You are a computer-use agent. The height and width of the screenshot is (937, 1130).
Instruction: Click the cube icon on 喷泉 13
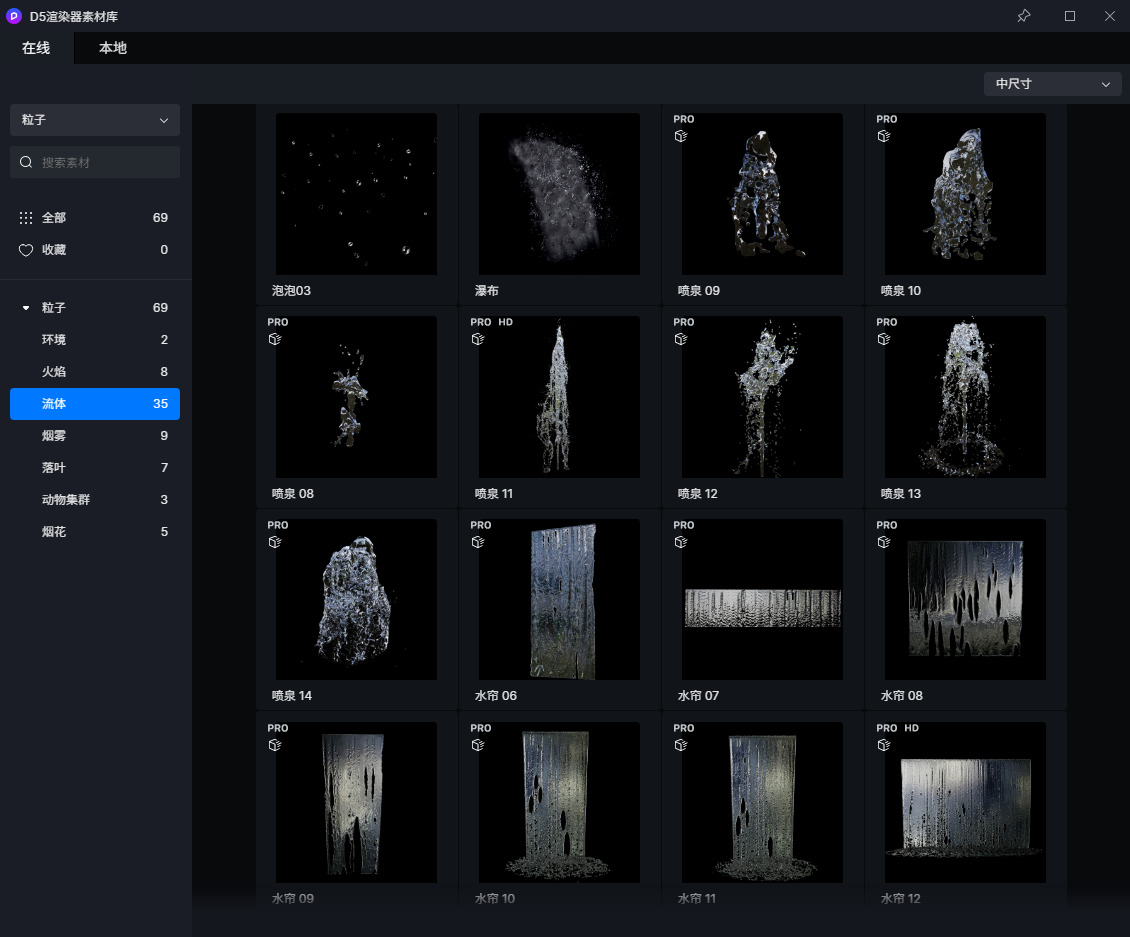pos(884,339)
